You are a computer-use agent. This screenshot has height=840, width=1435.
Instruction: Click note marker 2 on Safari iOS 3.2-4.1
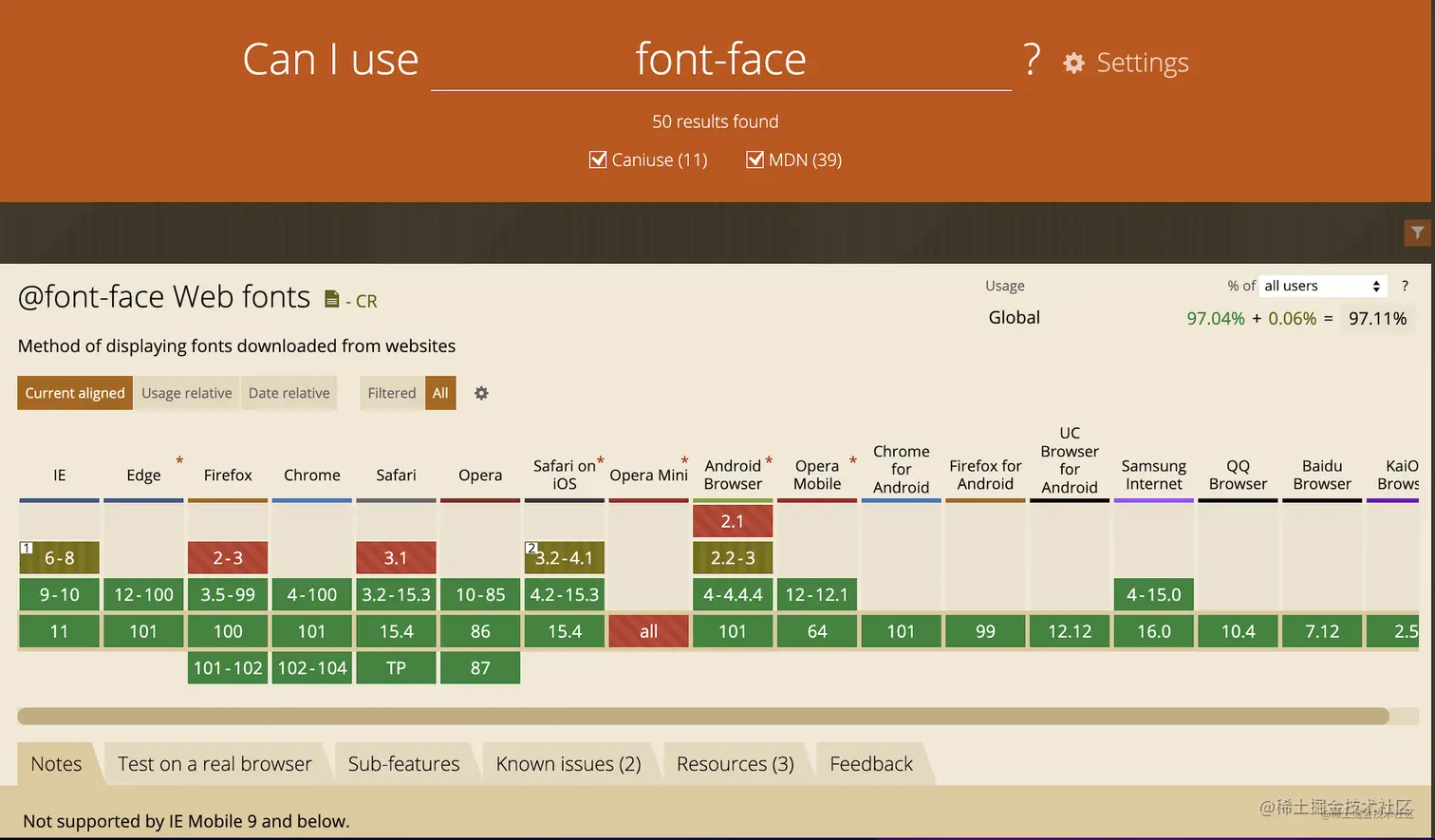tap(531, 548)
